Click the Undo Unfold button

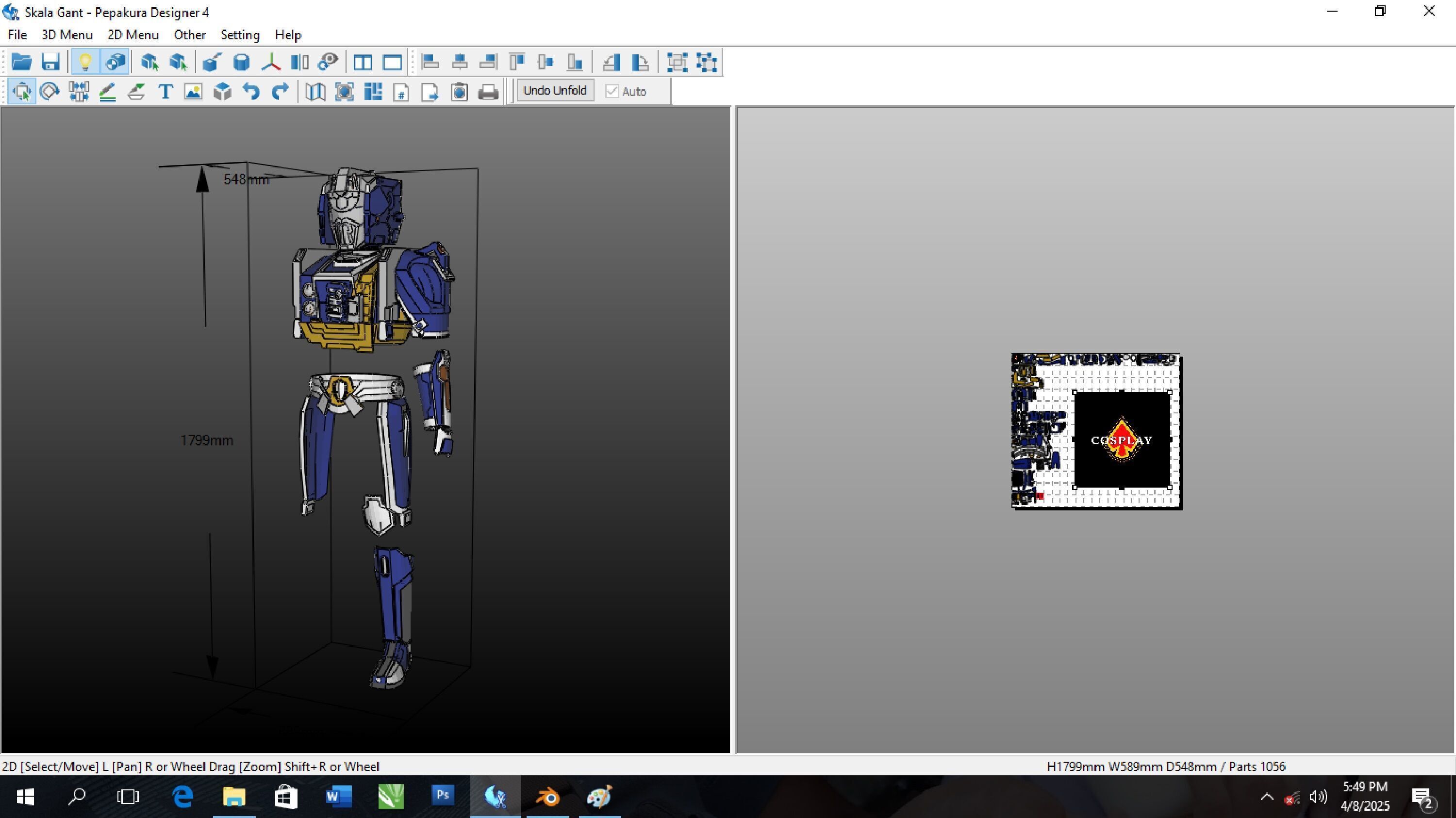[555, 90]
